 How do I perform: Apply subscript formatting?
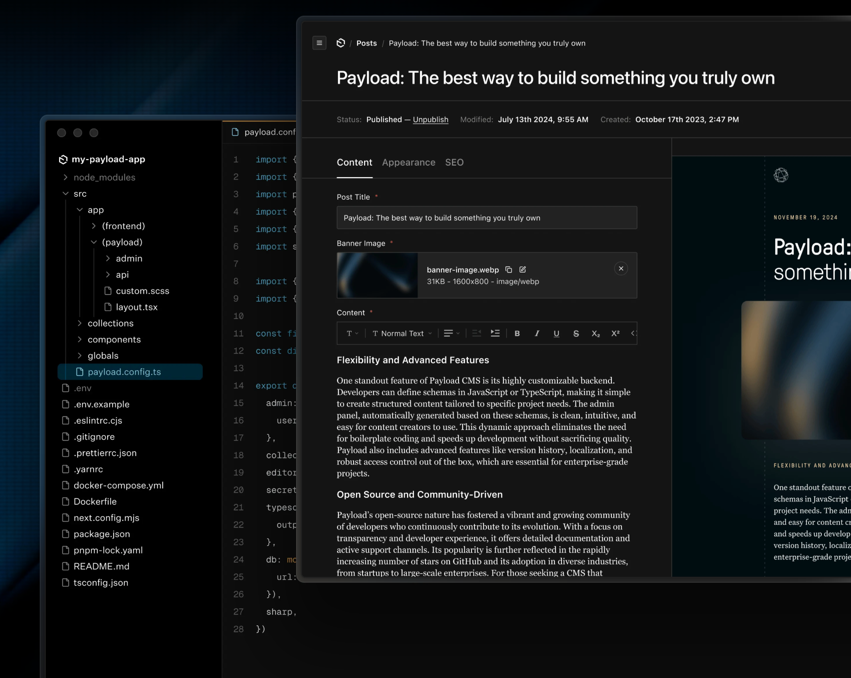click(595, 334)
